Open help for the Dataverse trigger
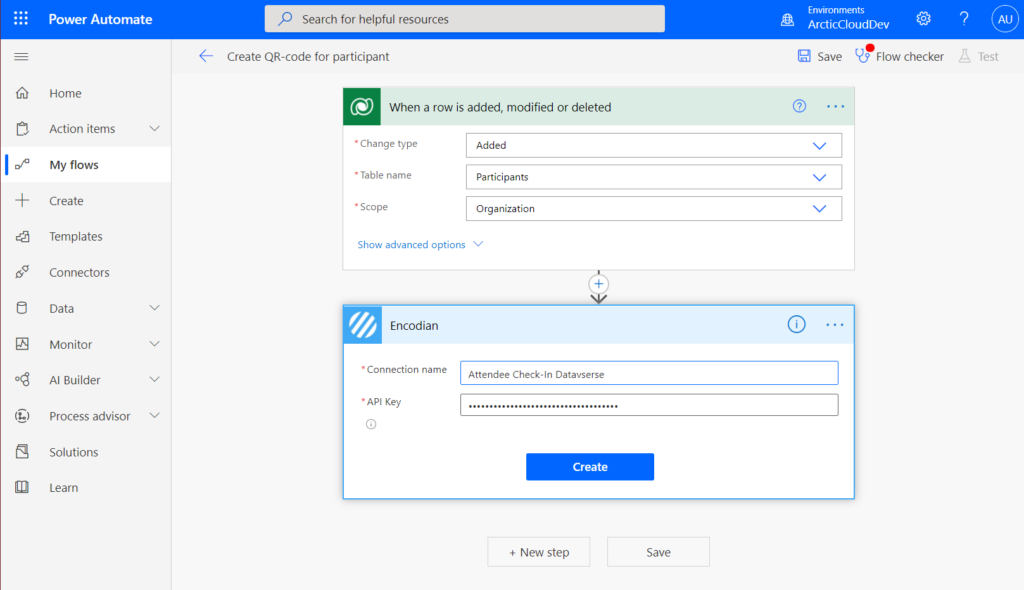 pyautogui.click(x=799, y=106)
